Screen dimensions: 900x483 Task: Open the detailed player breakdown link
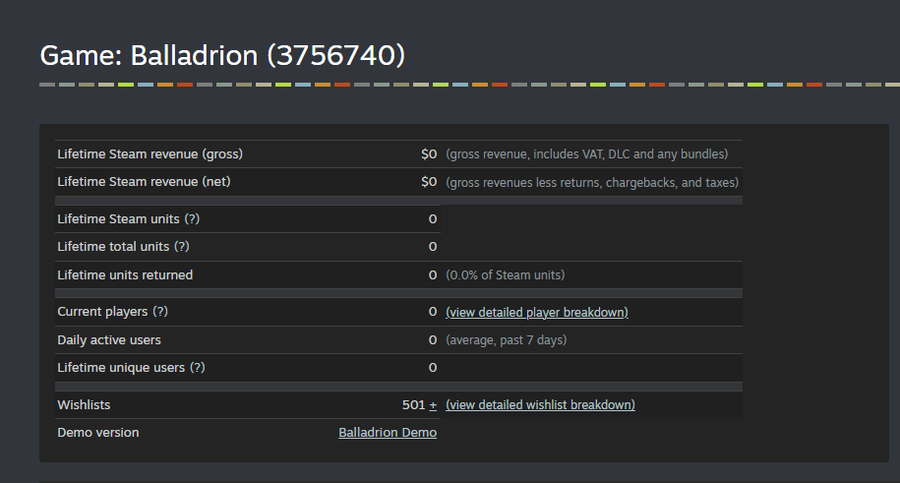click(x=537, y=312)
